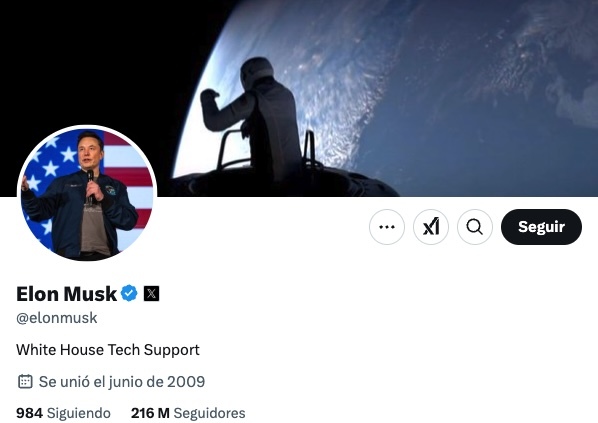The height and width of the screenshot is (423, 598).
Task: Click the spacecraft hatch railing in the banner
Action: tap(267, 149)
